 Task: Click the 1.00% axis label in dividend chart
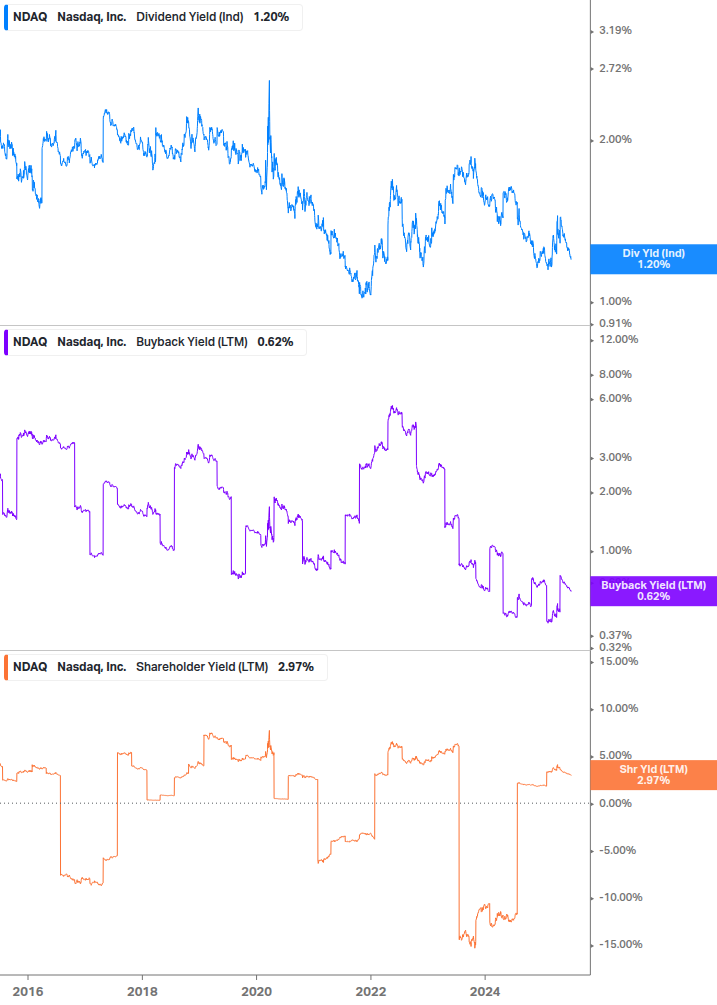coord(615,301)
